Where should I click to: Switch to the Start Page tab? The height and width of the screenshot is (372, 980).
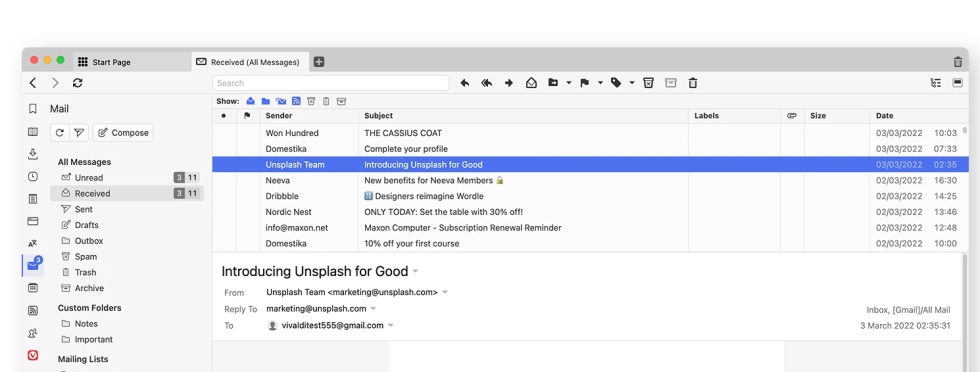(132, 62)
